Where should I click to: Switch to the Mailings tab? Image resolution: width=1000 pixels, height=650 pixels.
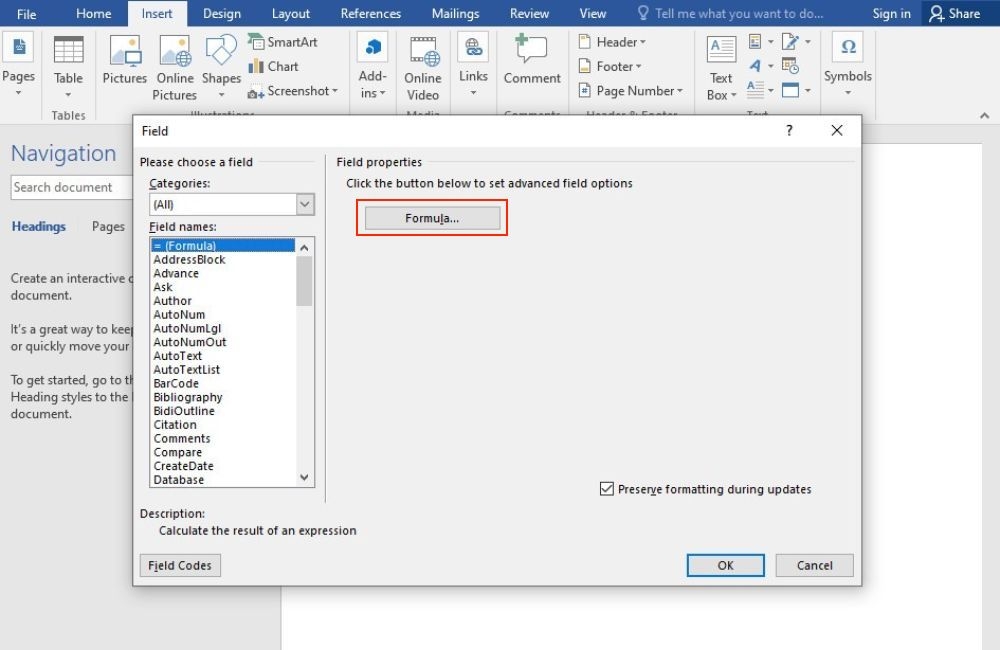click(x=455, y=13)
